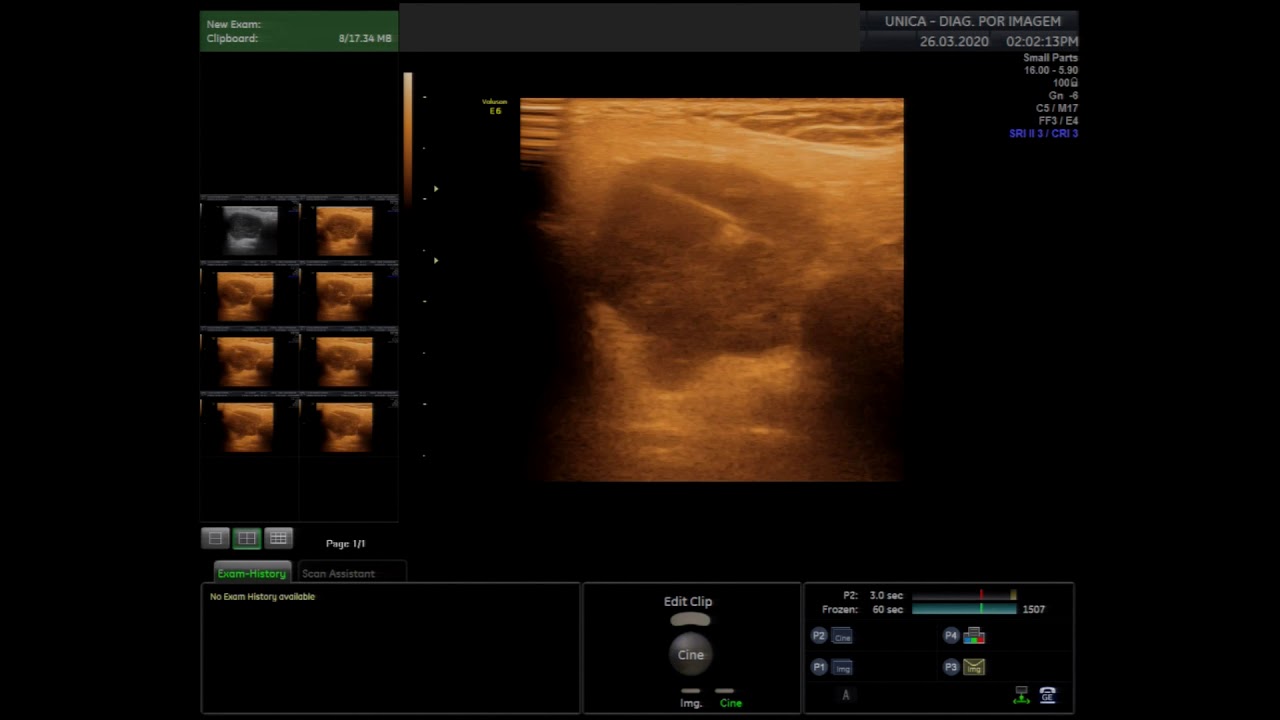
Task: Click the round Cine trackball button
Action: pyautogui.click(x=691, y=655)
